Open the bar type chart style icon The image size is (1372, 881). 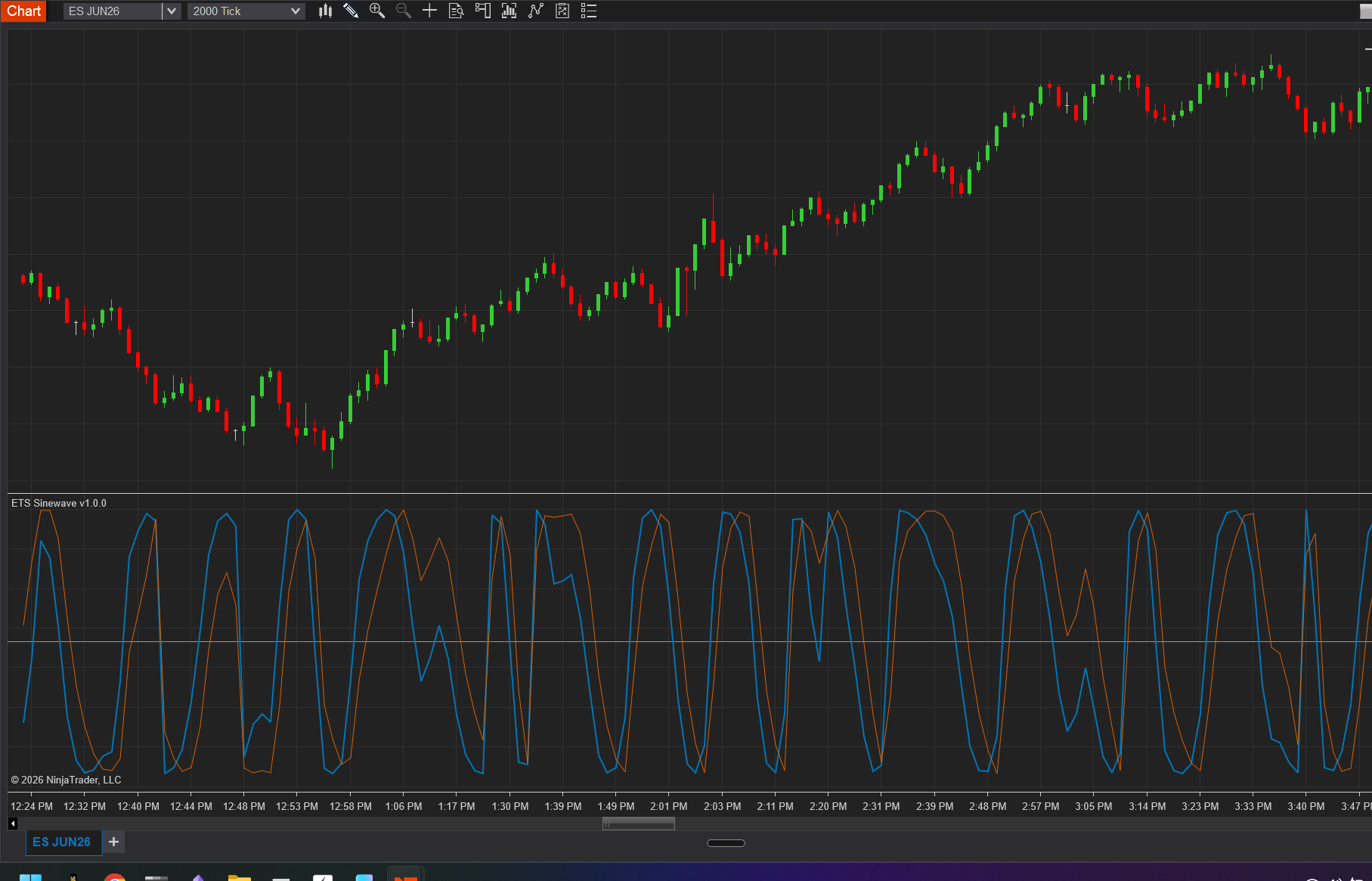325,11
